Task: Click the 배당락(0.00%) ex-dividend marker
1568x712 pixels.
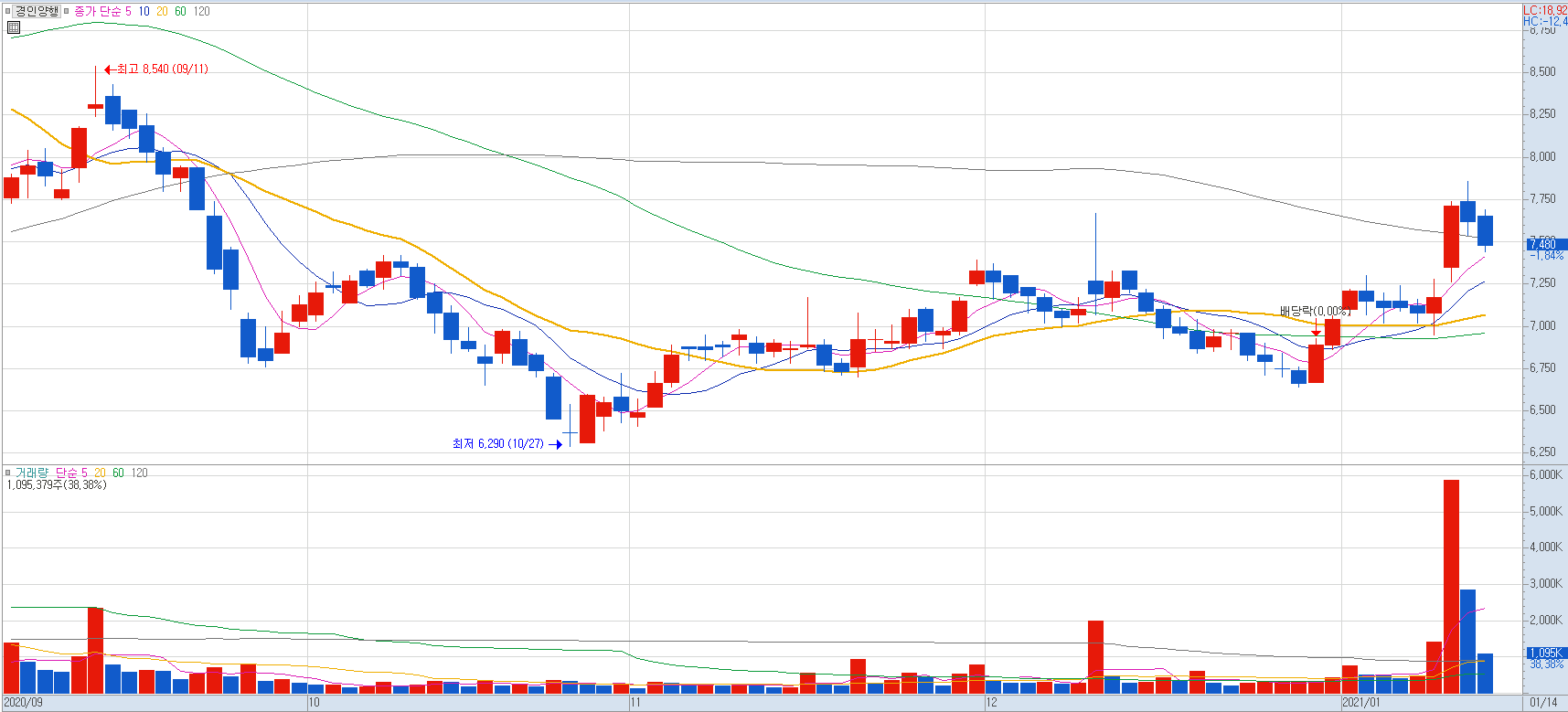Action: (x=1315, y=312)
